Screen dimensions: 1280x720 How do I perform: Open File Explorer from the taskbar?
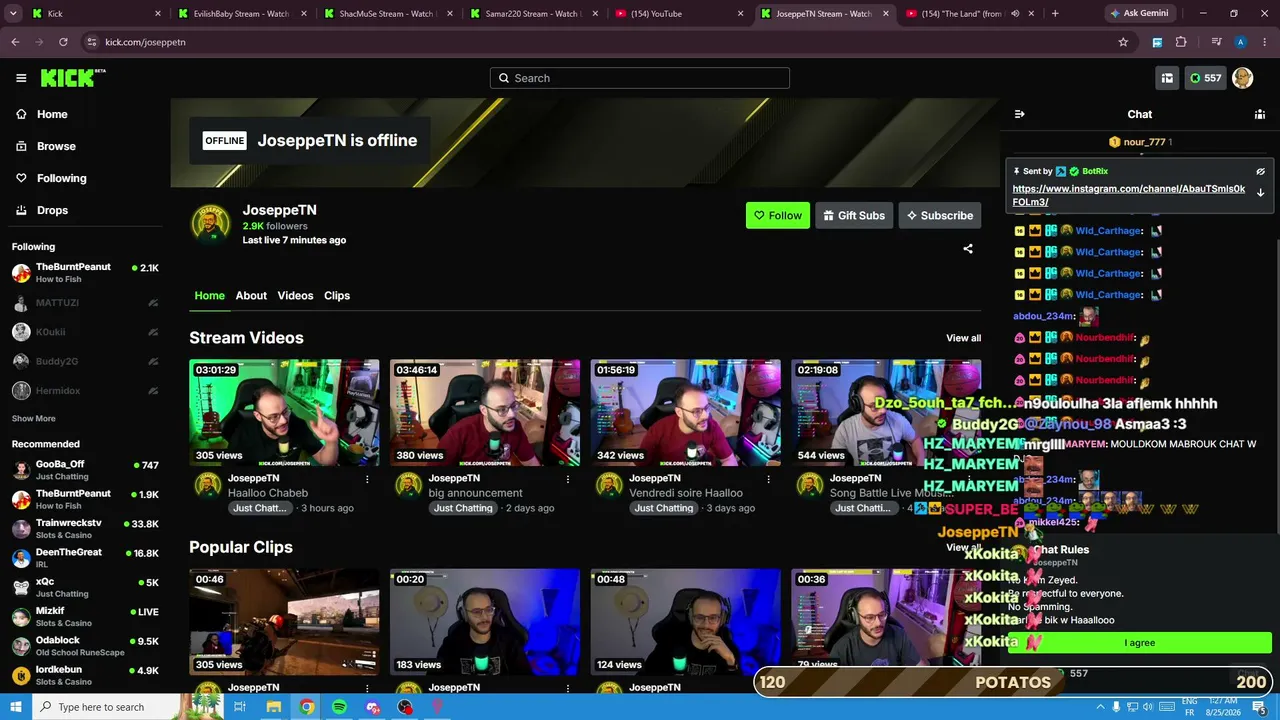pos(273,707)
